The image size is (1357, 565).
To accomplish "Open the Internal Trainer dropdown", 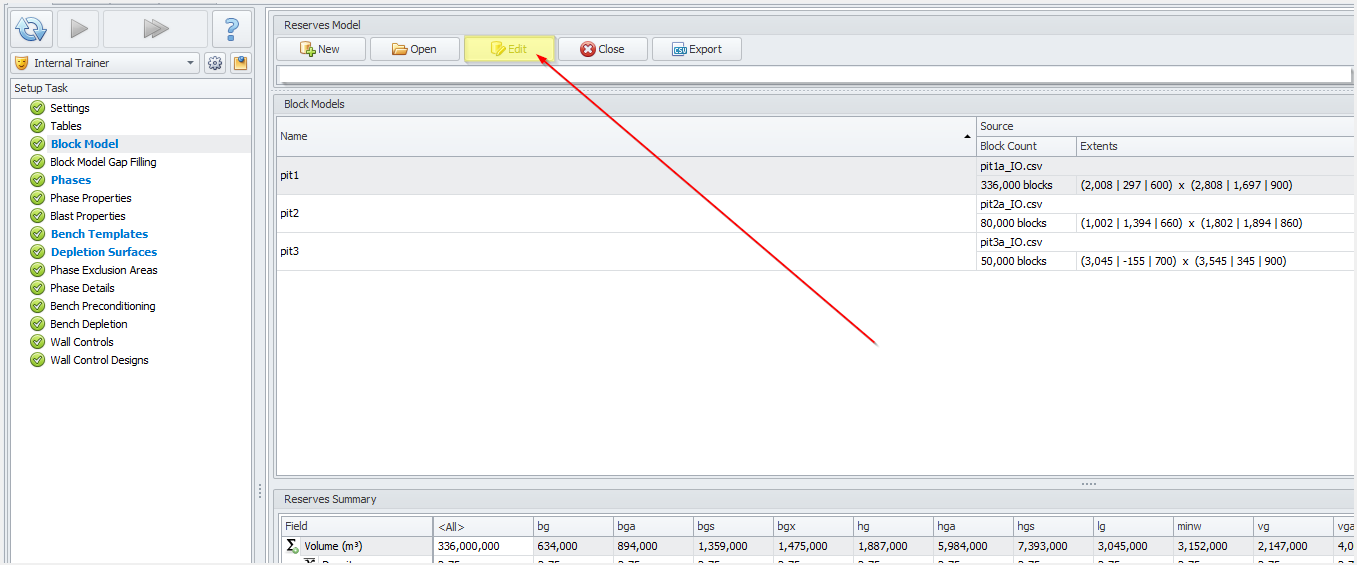I will 105,63.
